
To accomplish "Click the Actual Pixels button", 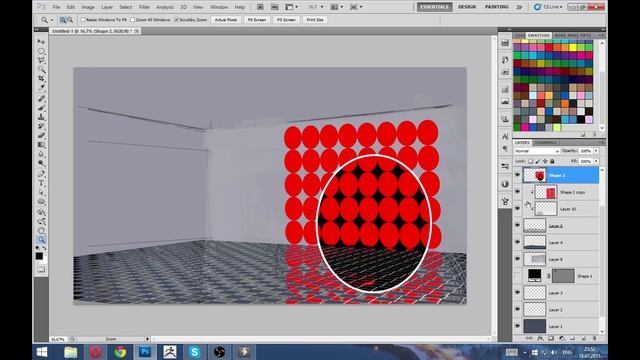I will click(226, 20).
